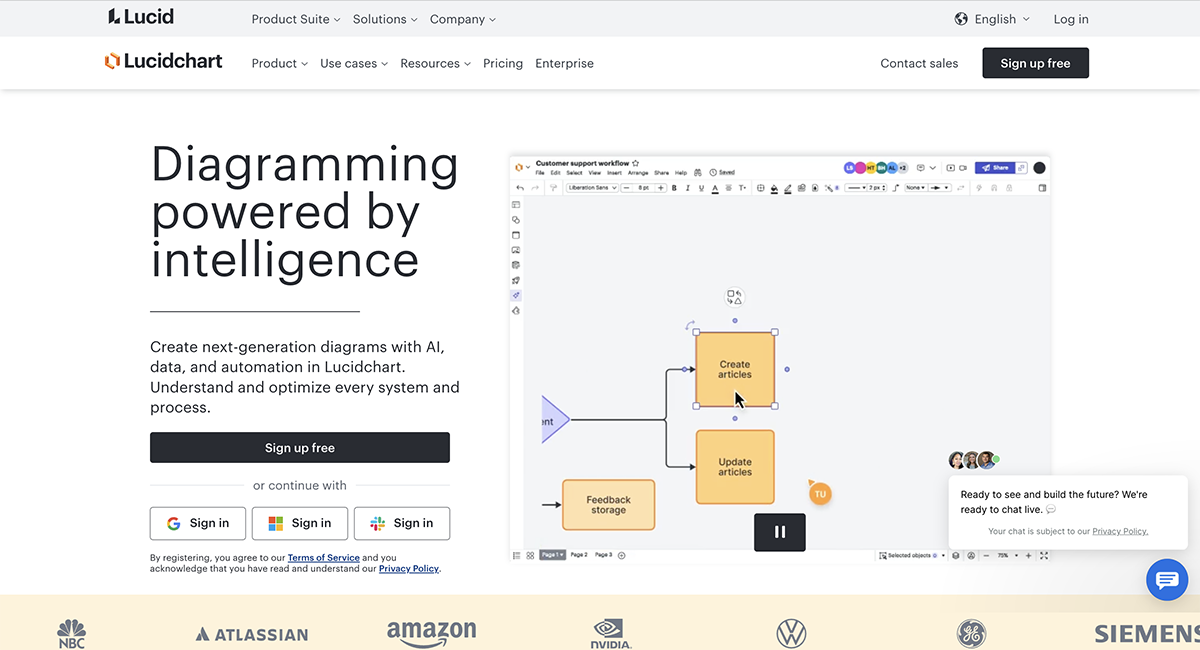The height and width of the screenshot is (650, 1200).
Task: Open the Insert menu in the editor
Action: [x=616, y=172]
